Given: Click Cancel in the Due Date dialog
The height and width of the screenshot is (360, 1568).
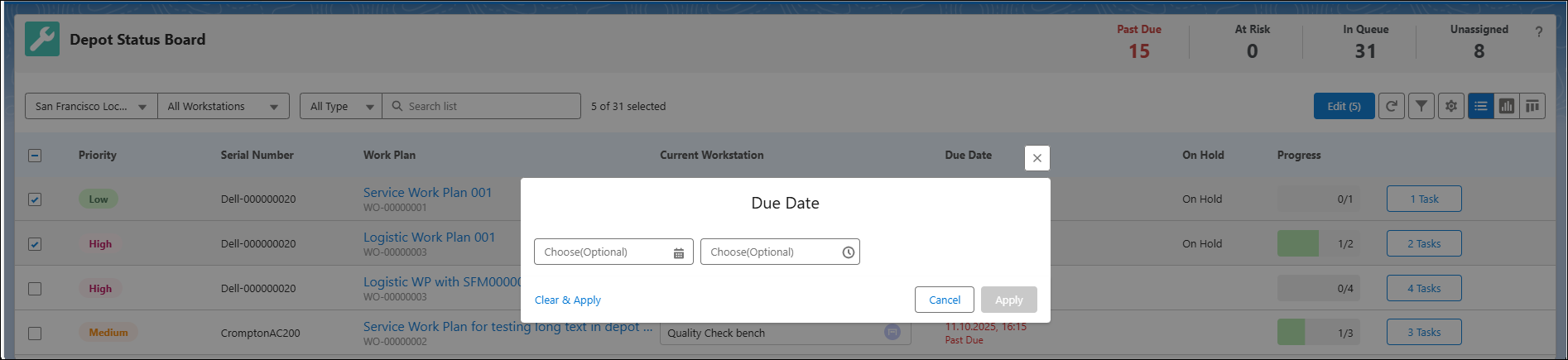Looking at the screenshot, I should pyautogui.click(x=945, y=300).
